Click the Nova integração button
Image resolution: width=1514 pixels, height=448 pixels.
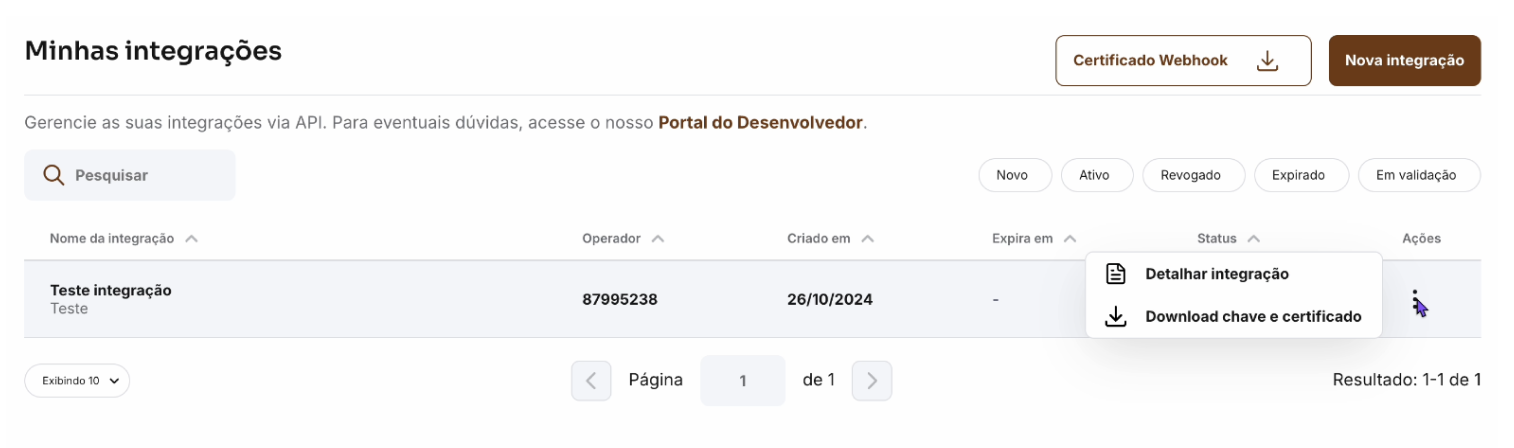pyautogui.click(x=1404, y=61)
